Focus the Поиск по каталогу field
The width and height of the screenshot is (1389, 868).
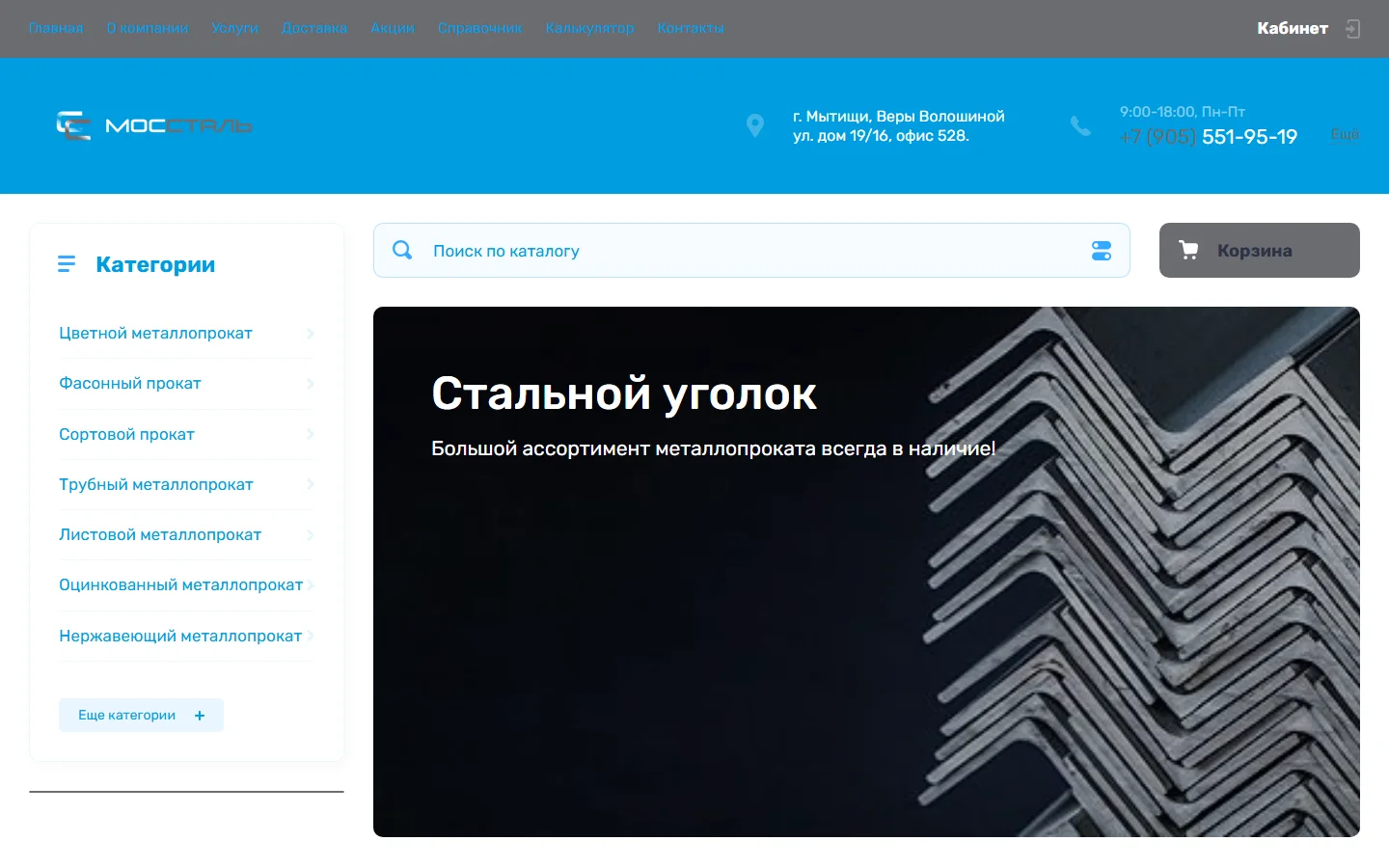pyautogui.click(x=751, y=251)
